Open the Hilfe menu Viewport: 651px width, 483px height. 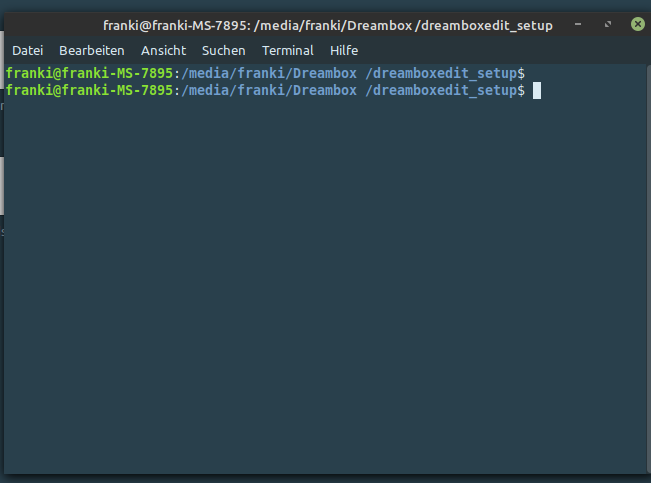tap(344, 51)
